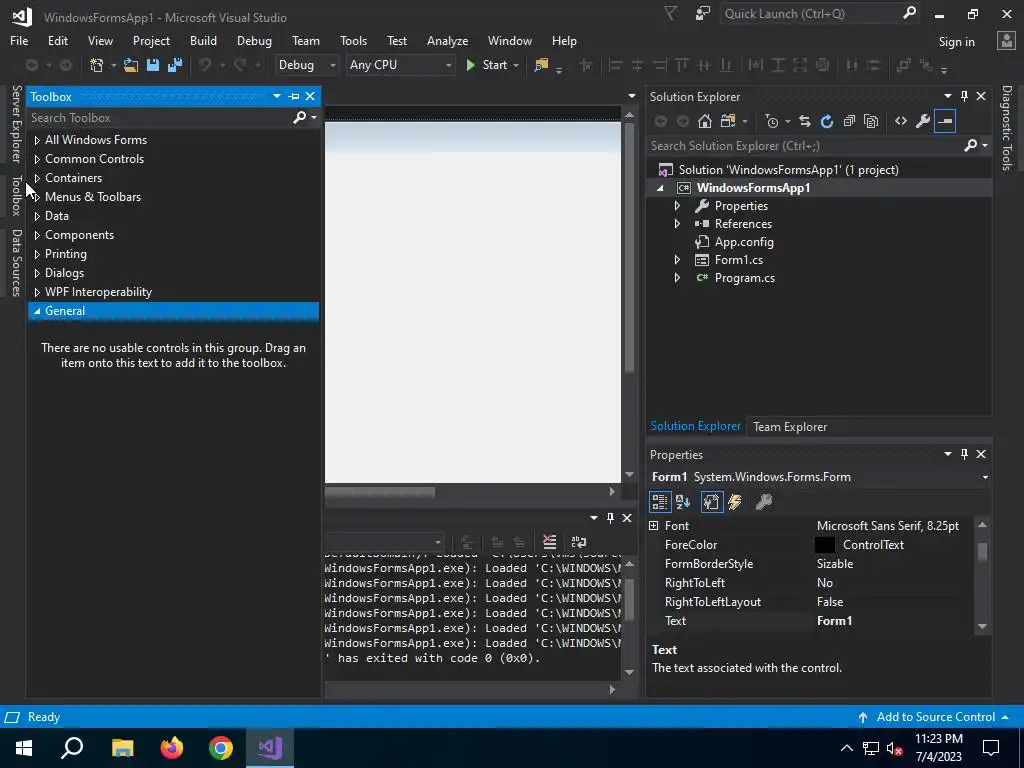Image resolution: width=1024 pixels, height=768 pixels.
Task: Click the Home icon in Solution Explorer
Action: pos(705,121)
